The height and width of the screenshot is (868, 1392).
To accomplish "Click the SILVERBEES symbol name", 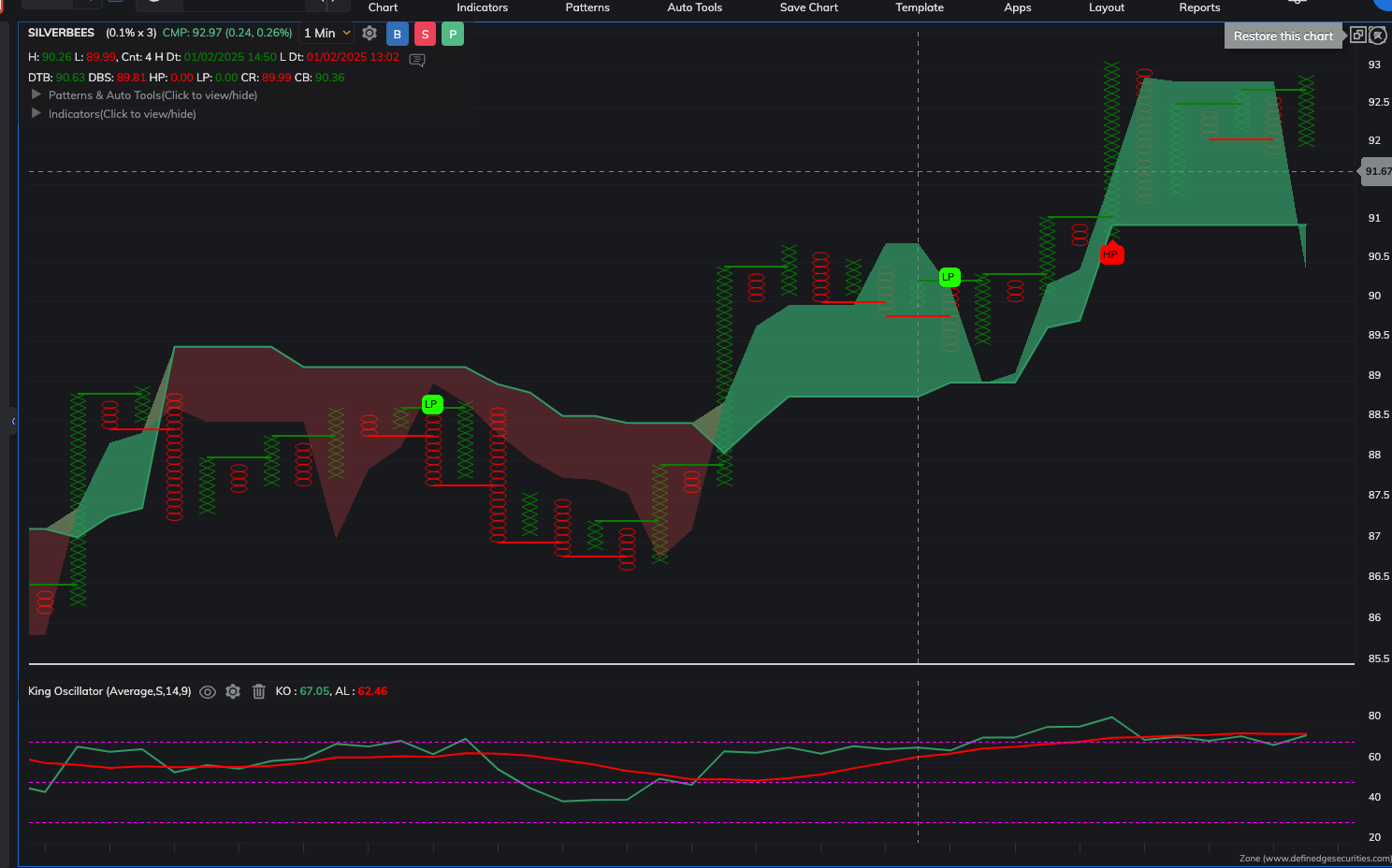I will click(61, 33).
